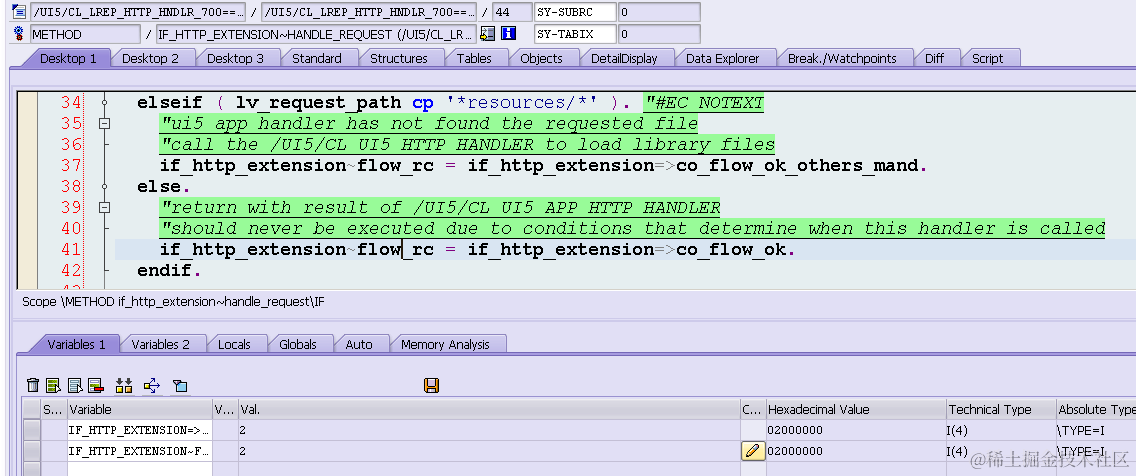This screenshot has width=1136, height=476.
Task: Open the DetailDisplay tab
Action: 624,59
